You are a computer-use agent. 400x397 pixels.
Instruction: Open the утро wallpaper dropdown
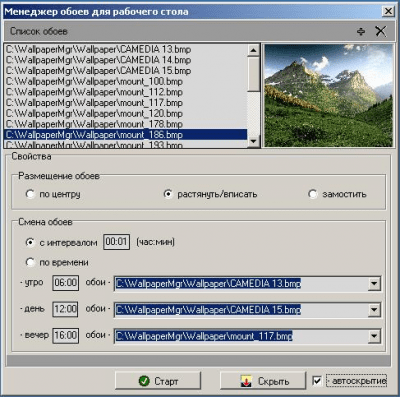[x=374, y=284]
